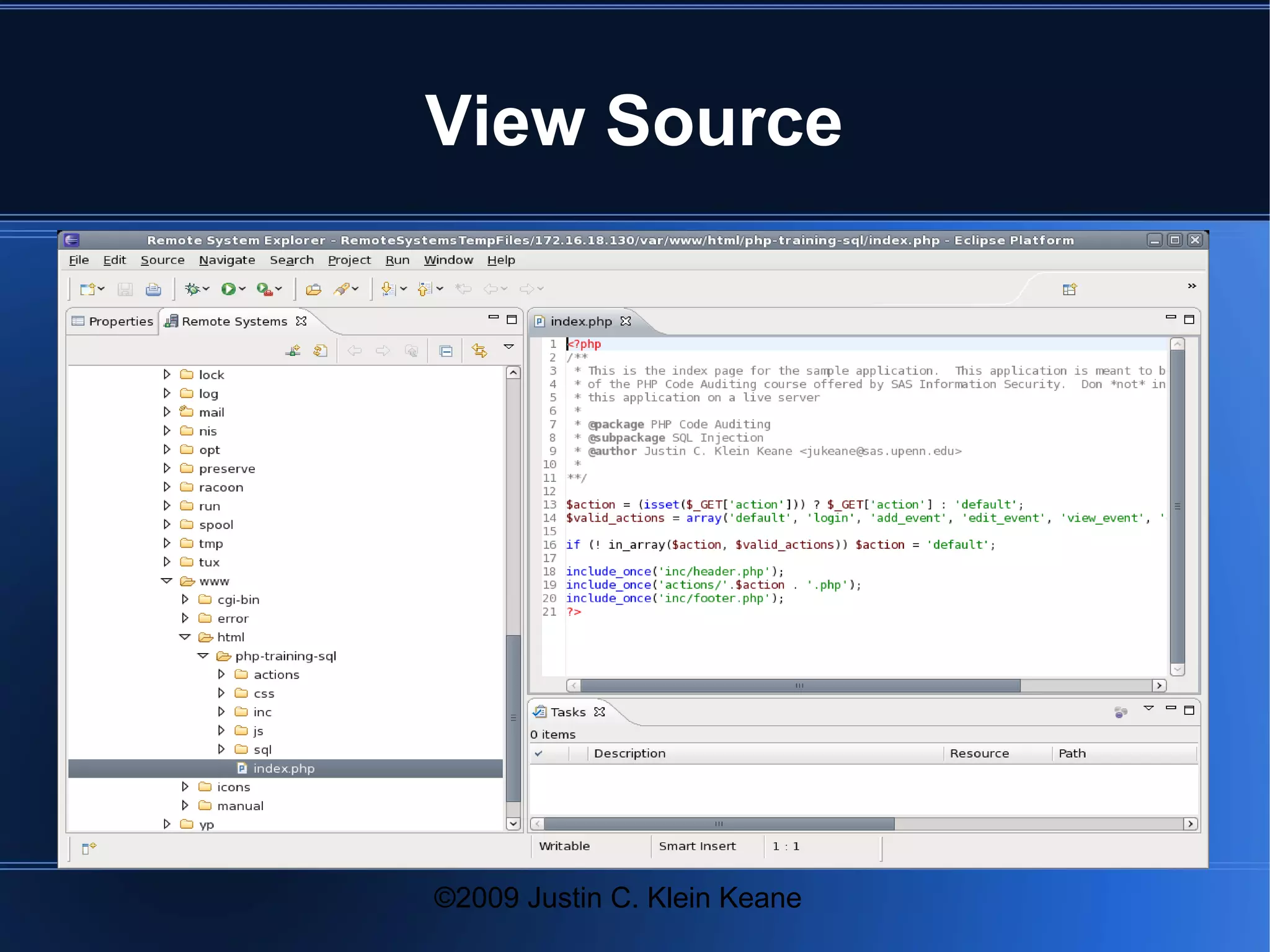Click the editor horizontal scrollbar right arrow

[1159, 686]
